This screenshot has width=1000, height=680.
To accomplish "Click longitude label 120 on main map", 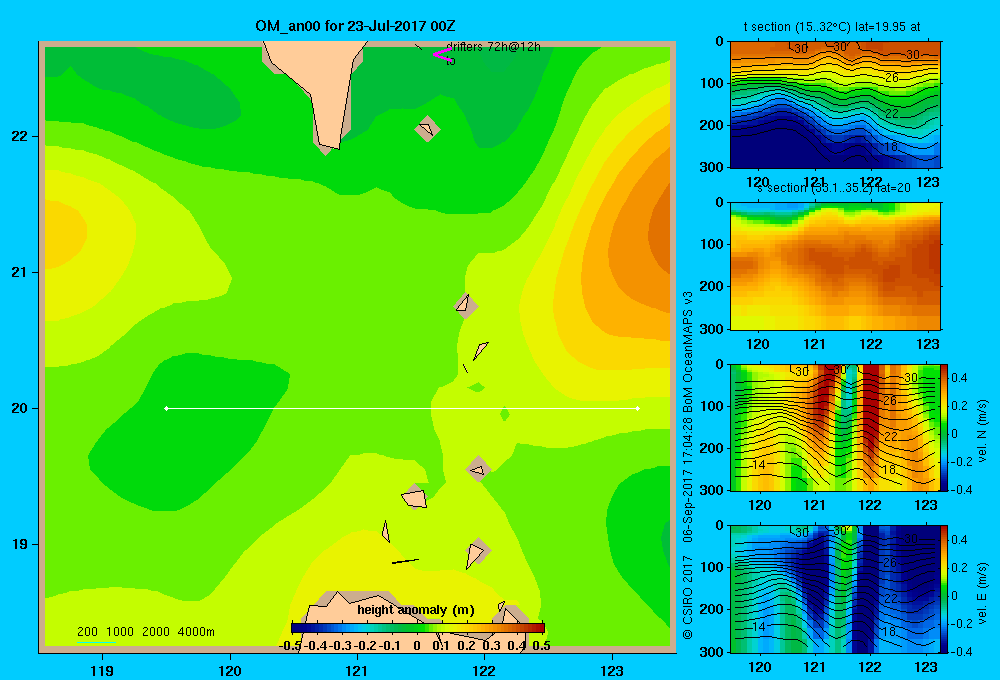I will pos(230,670).
